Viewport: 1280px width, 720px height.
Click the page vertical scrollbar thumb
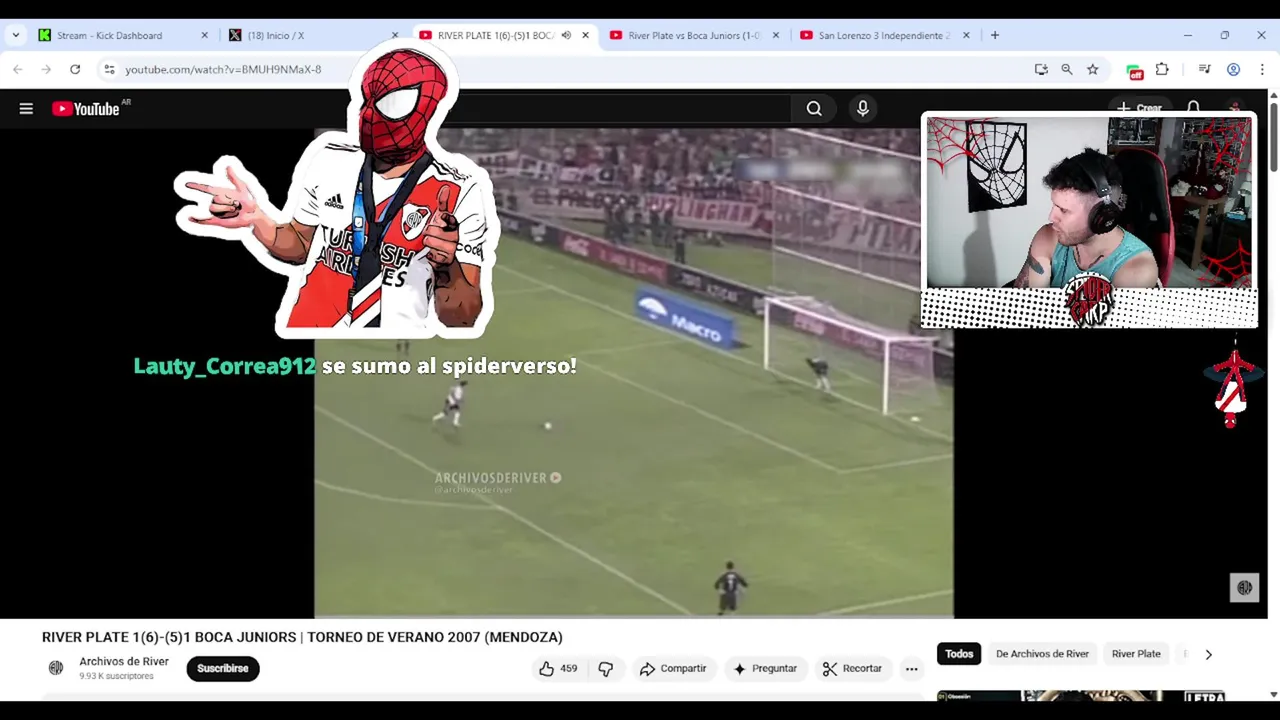click(x=1273, y=135)
